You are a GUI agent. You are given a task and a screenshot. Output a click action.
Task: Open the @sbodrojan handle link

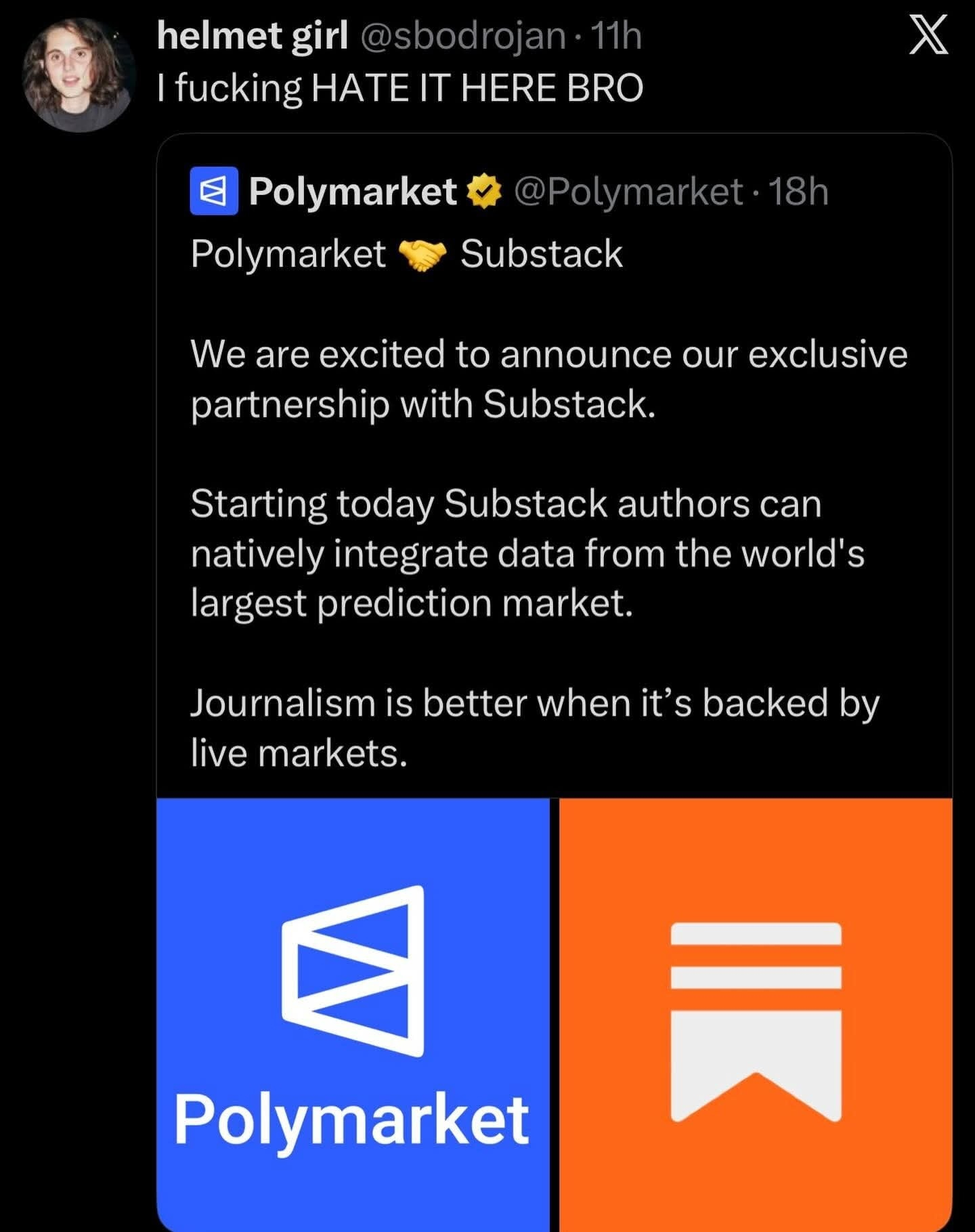pos(463,35)
